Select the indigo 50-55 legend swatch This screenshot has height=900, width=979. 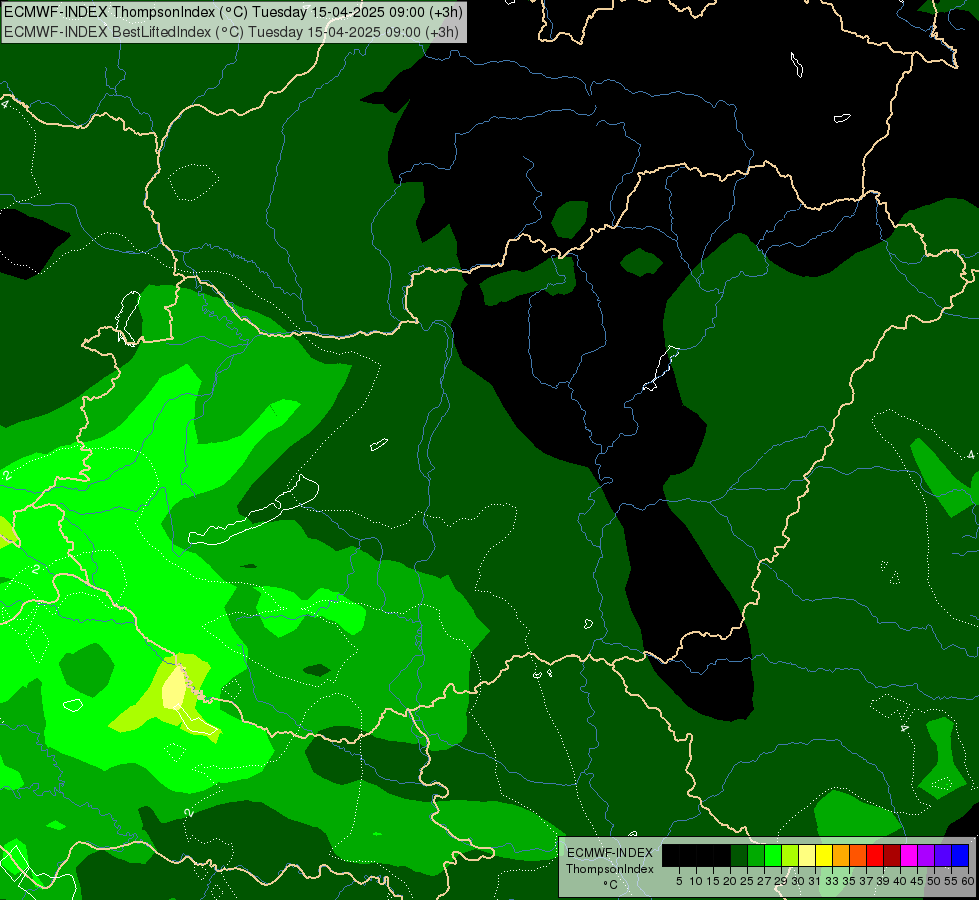(x=943, y=855)
